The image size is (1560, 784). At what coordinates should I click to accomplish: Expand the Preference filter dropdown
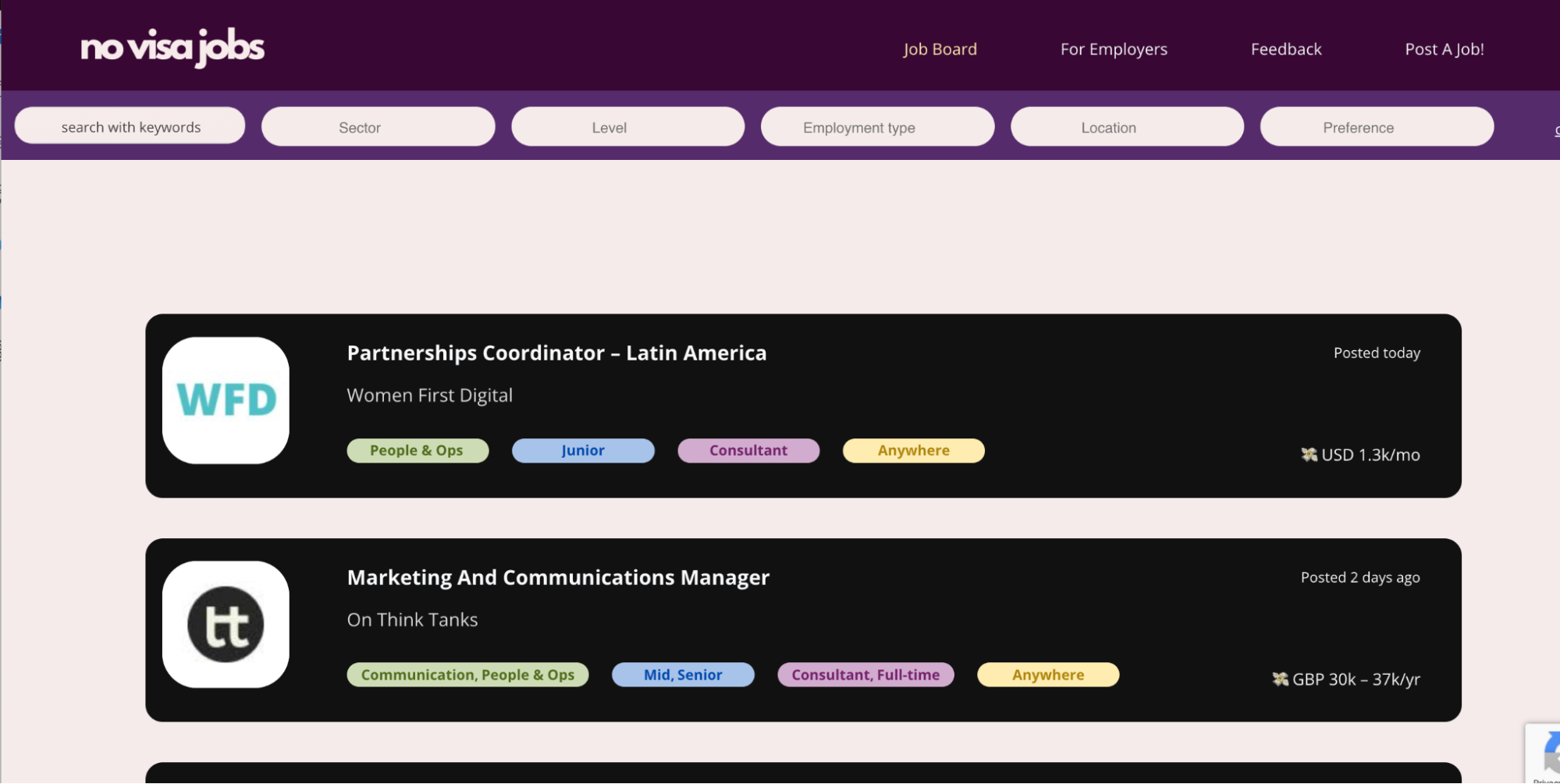tap(1377, 127)
